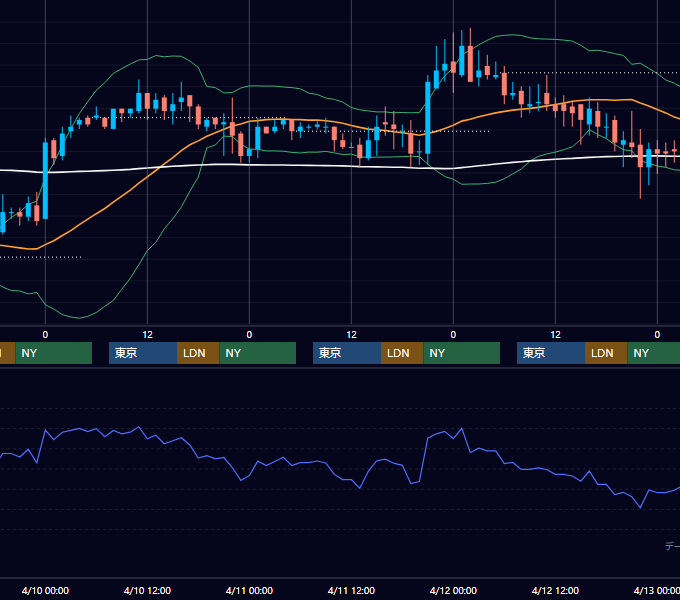Viewport: 680px width, 600px height.
Task: Click the LDN session block for 4/12
Action: [x=606, y=353]
